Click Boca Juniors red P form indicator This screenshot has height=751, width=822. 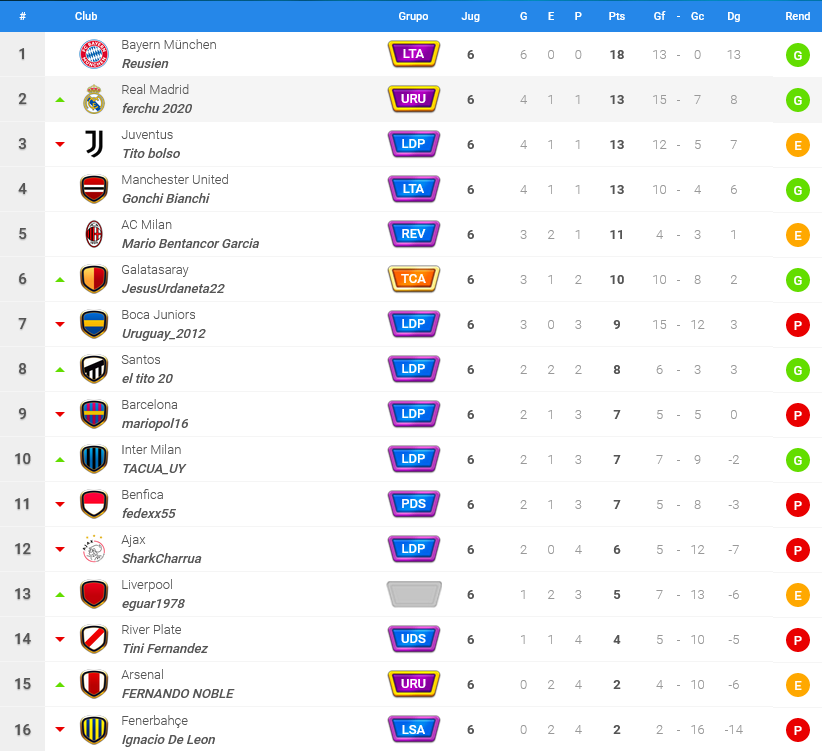tap(797, 325)
